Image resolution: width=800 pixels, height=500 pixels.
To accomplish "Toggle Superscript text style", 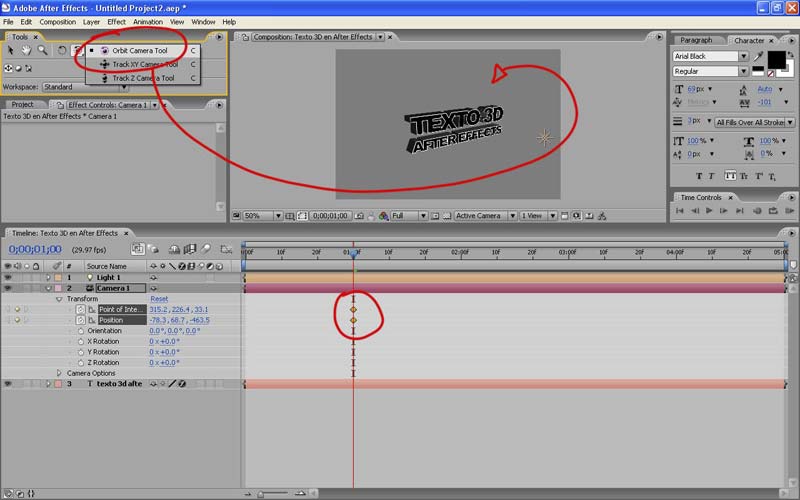I will (x=759, y=176).
